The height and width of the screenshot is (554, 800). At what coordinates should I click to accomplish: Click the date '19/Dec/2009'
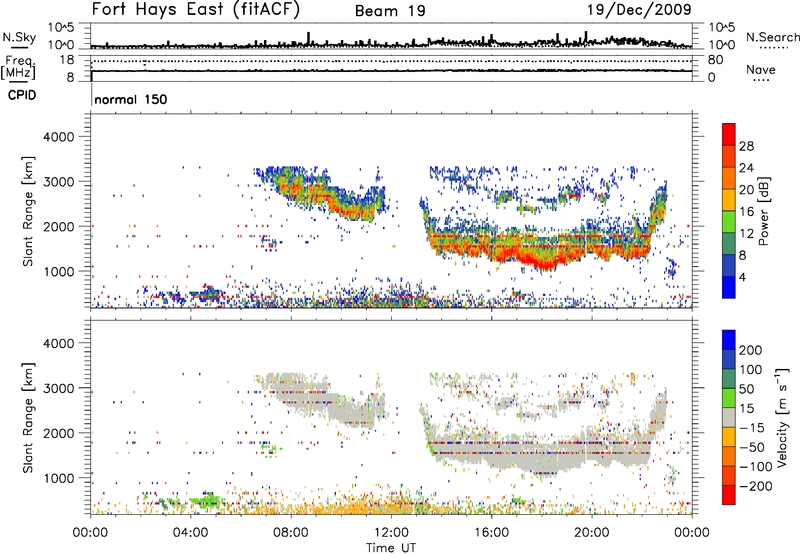(639, 10)
